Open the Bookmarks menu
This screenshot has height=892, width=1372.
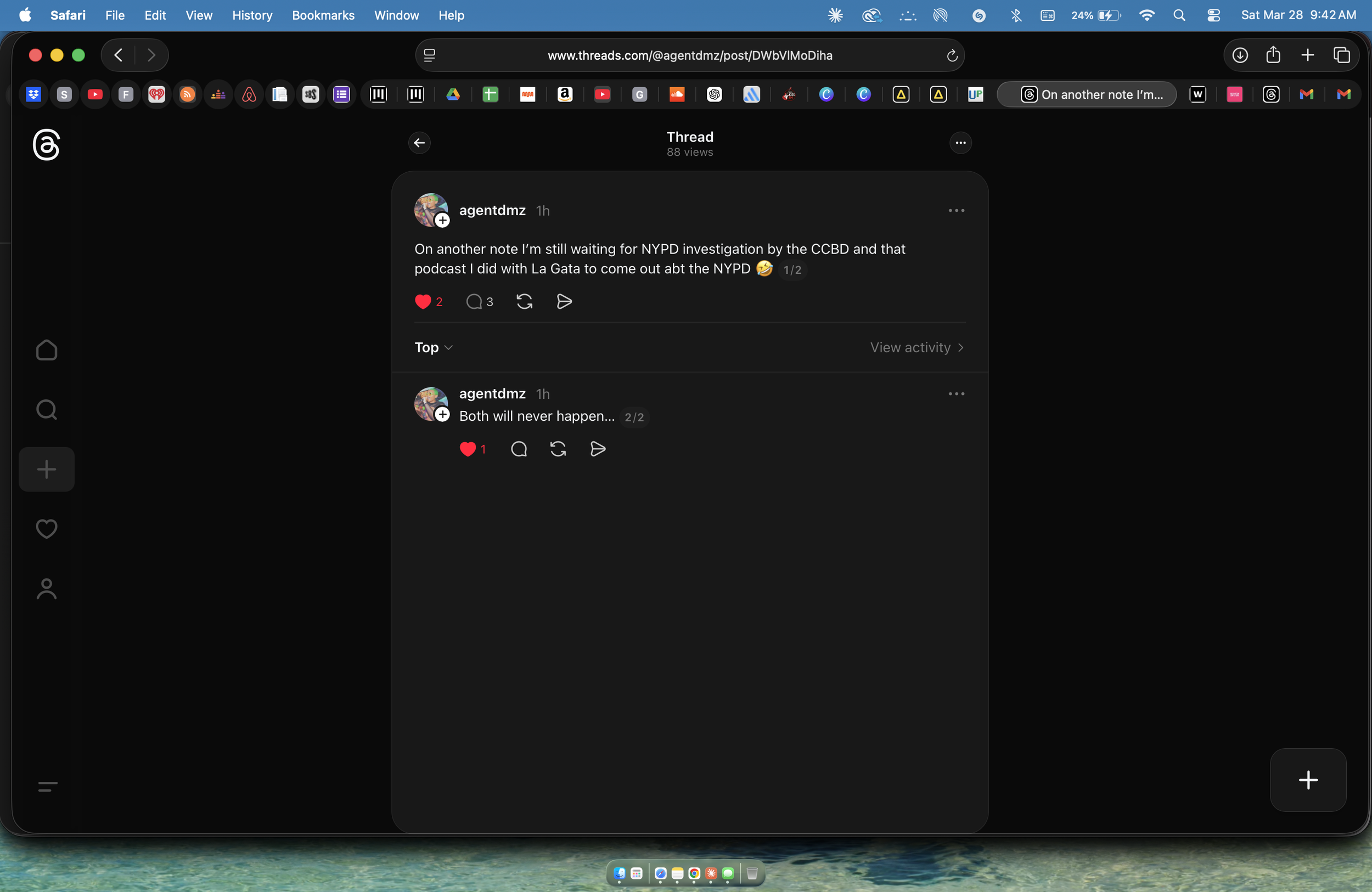pos(323,15)
